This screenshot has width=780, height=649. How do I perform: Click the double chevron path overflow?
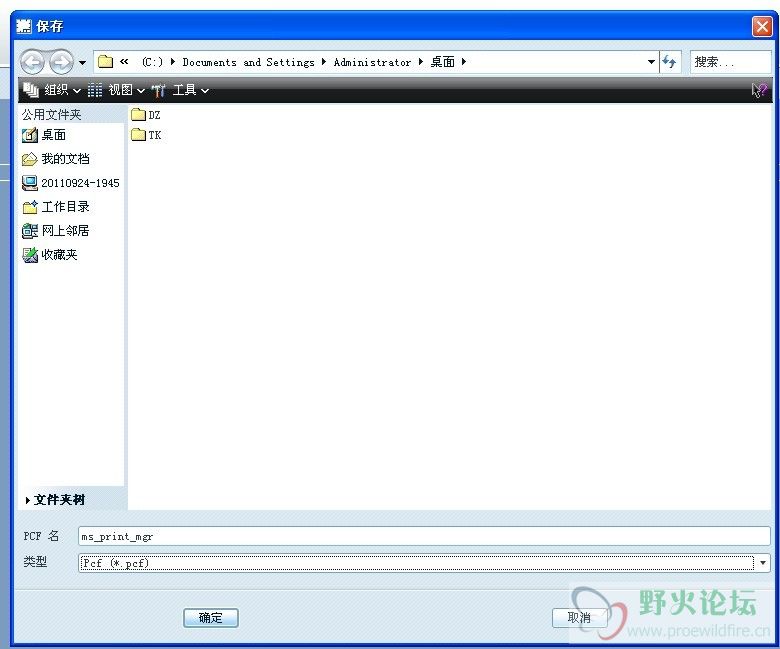point(124,61)
